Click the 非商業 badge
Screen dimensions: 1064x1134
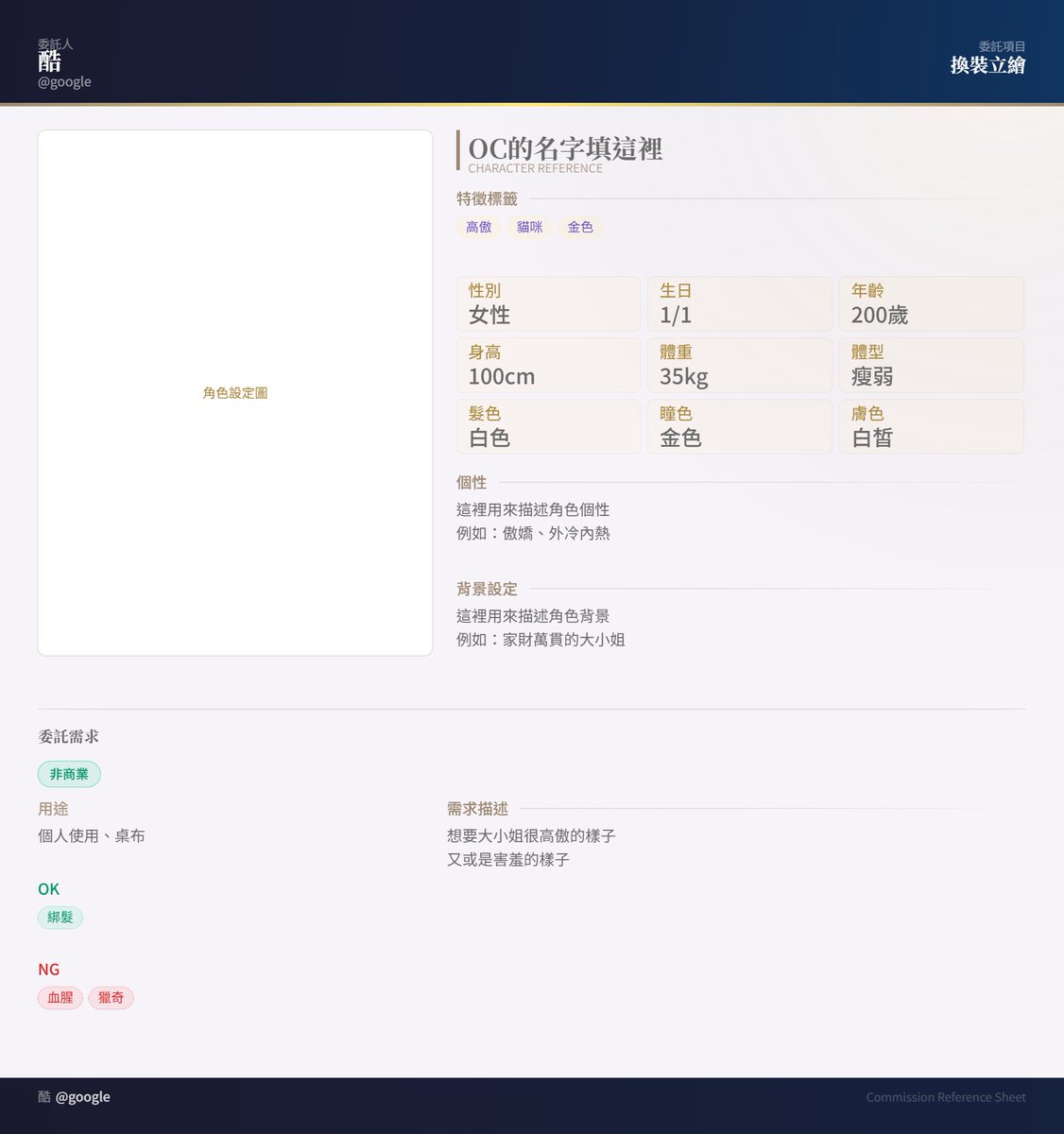click(69, 774)
